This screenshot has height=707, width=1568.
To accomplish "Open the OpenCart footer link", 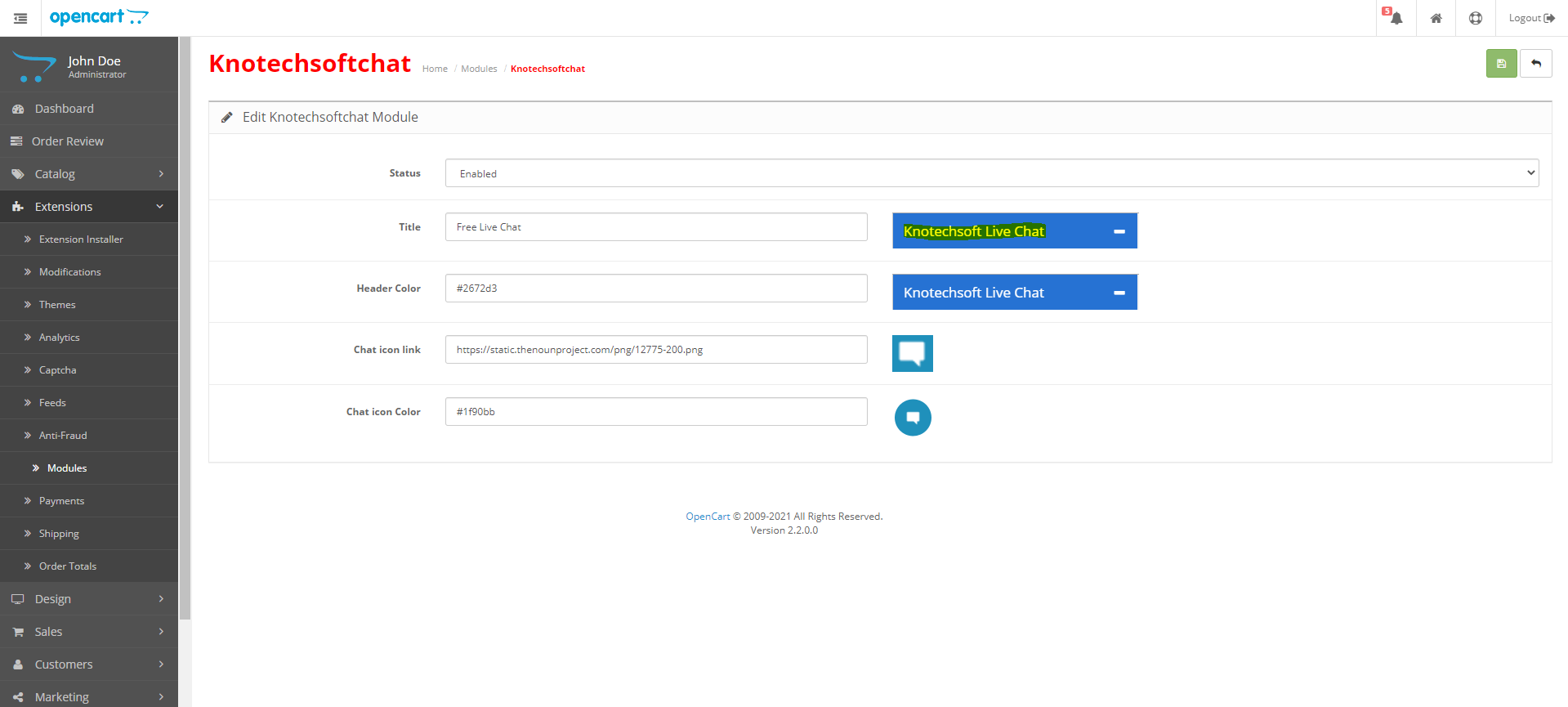I will [708, 517].
